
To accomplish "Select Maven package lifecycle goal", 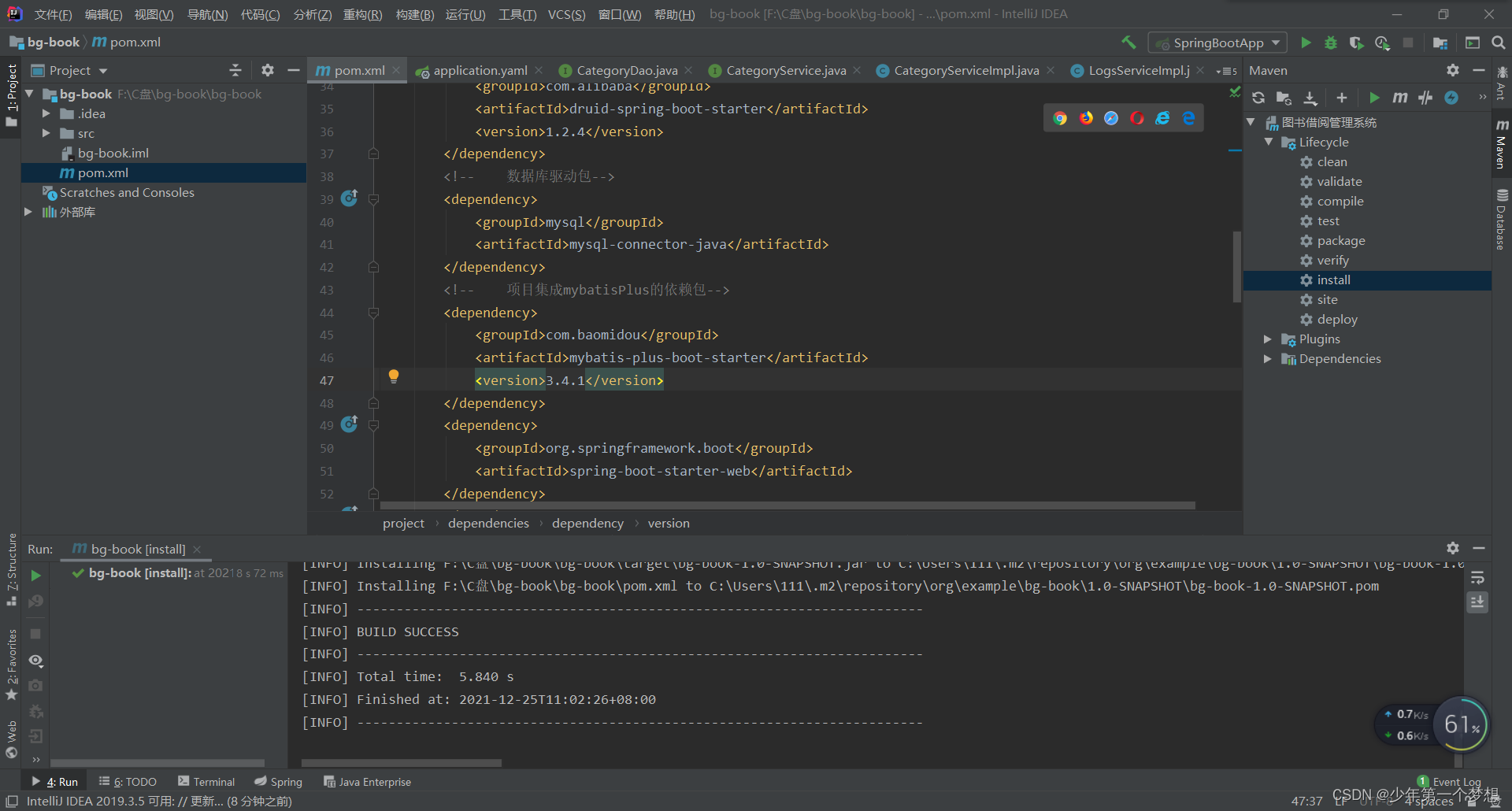I will coord(1341,240).
